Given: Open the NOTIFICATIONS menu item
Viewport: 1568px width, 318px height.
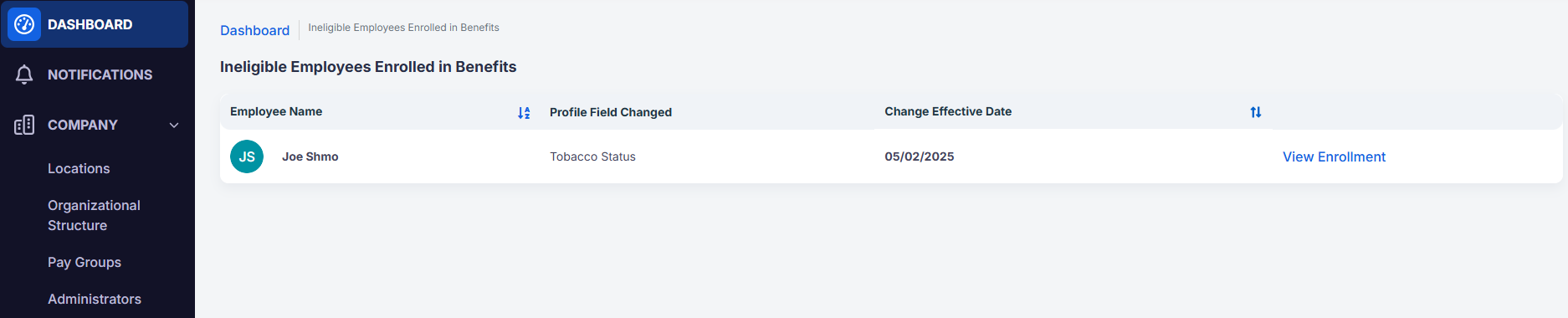Looking at the screenshot, I should (x=100, y=74).
